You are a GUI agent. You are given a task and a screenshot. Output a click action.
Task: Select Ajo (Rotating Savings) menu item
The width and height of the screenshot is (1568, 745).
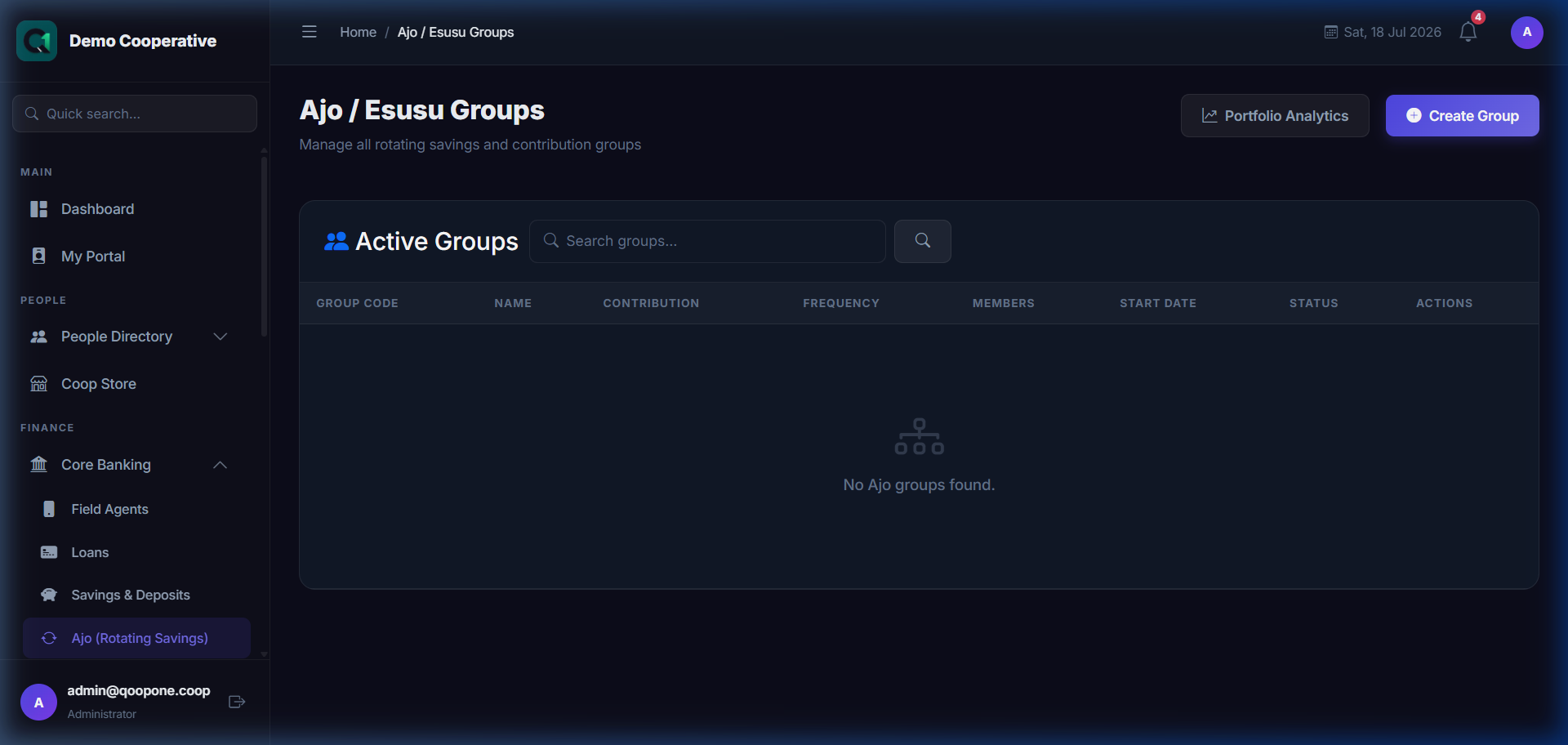point(136,638)
